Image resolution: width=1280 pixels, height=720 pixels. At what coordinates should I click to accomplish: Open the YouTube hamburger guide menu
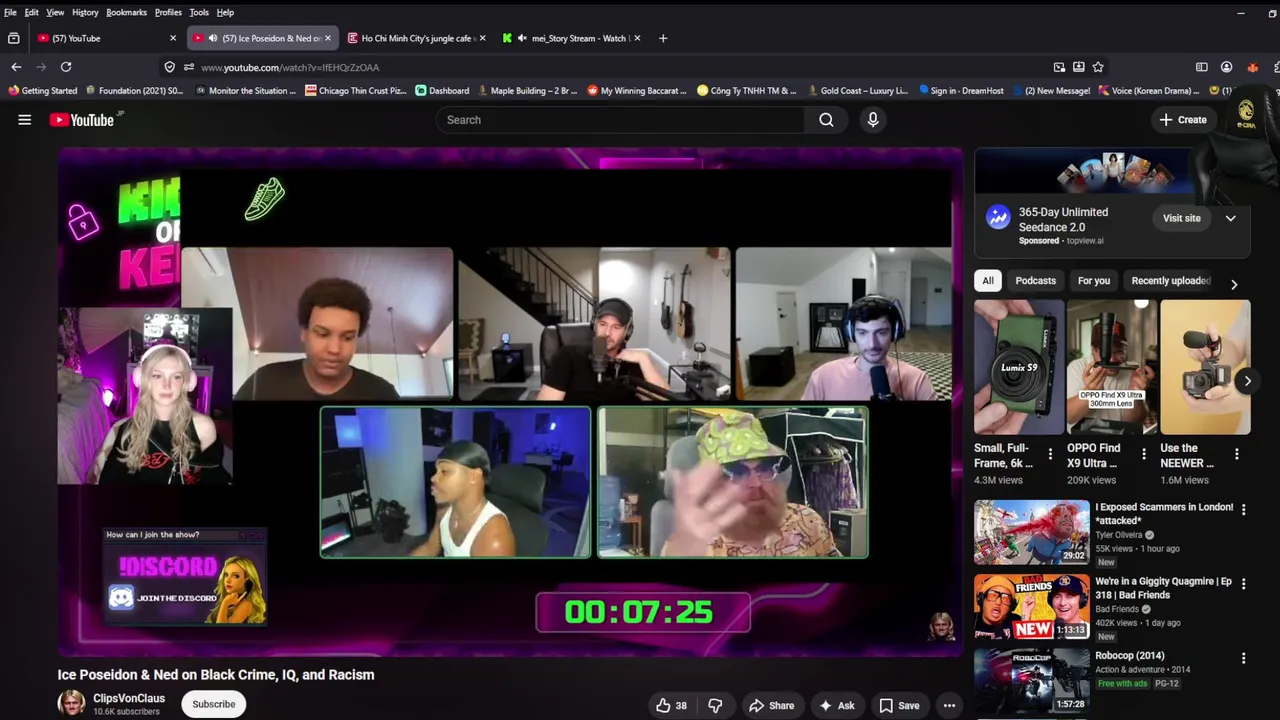(x=24, y=120)
